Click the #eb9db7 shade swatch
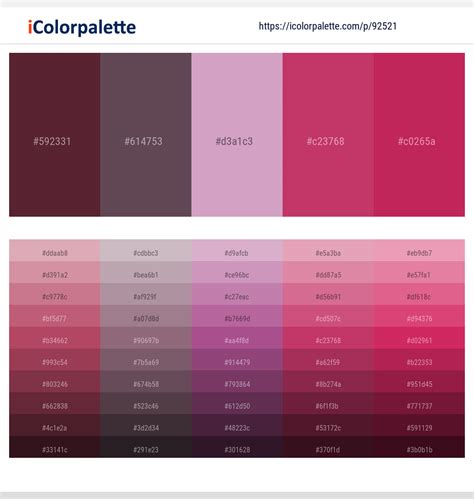Image resolution: width=474 pixels, height=499 pixels. coord(419,250)
